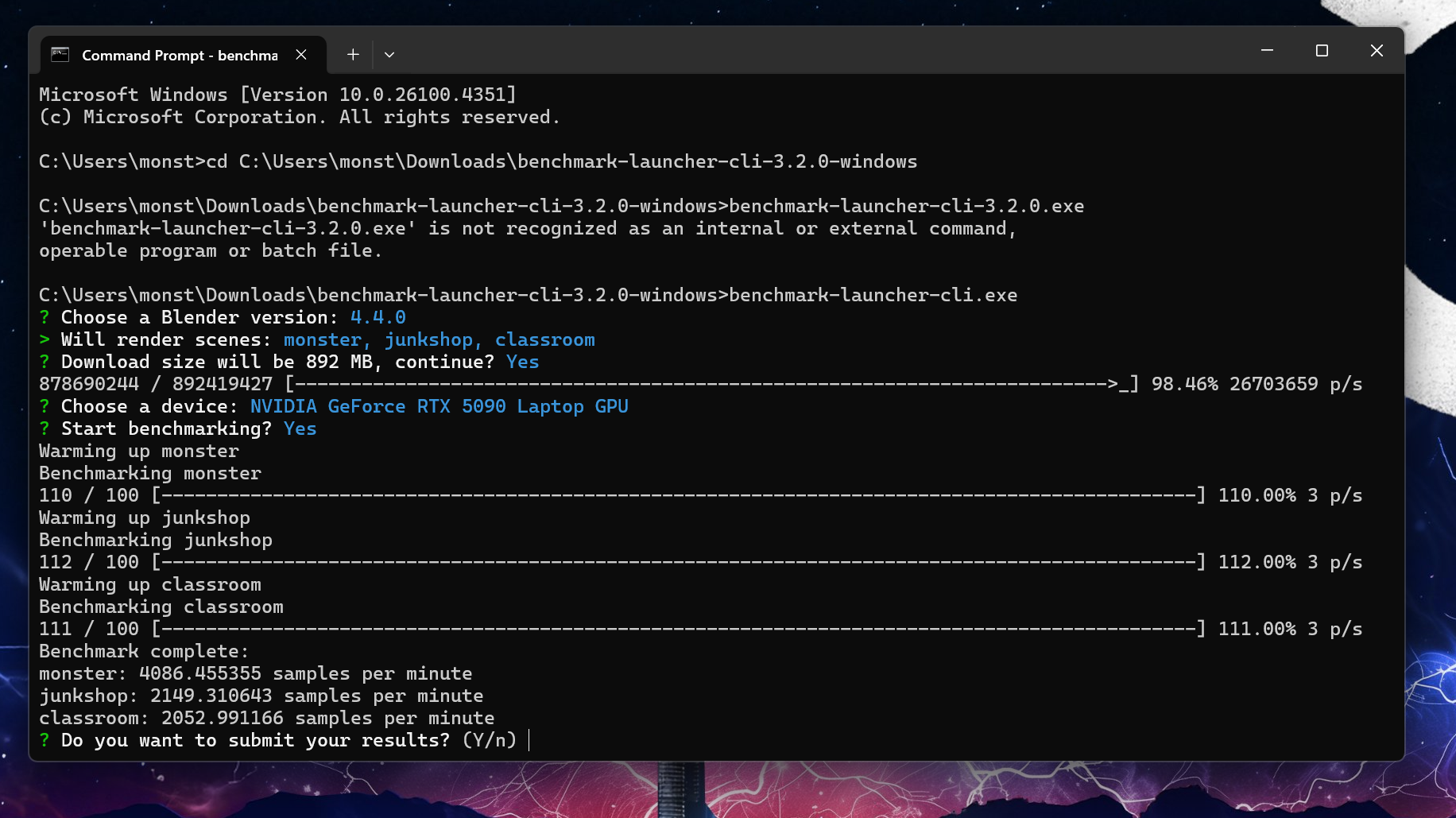The height and width of the screenshot is (818, 1456).
Task: Click the 'is not recognized' error message line
Action: tap(528, 228)
